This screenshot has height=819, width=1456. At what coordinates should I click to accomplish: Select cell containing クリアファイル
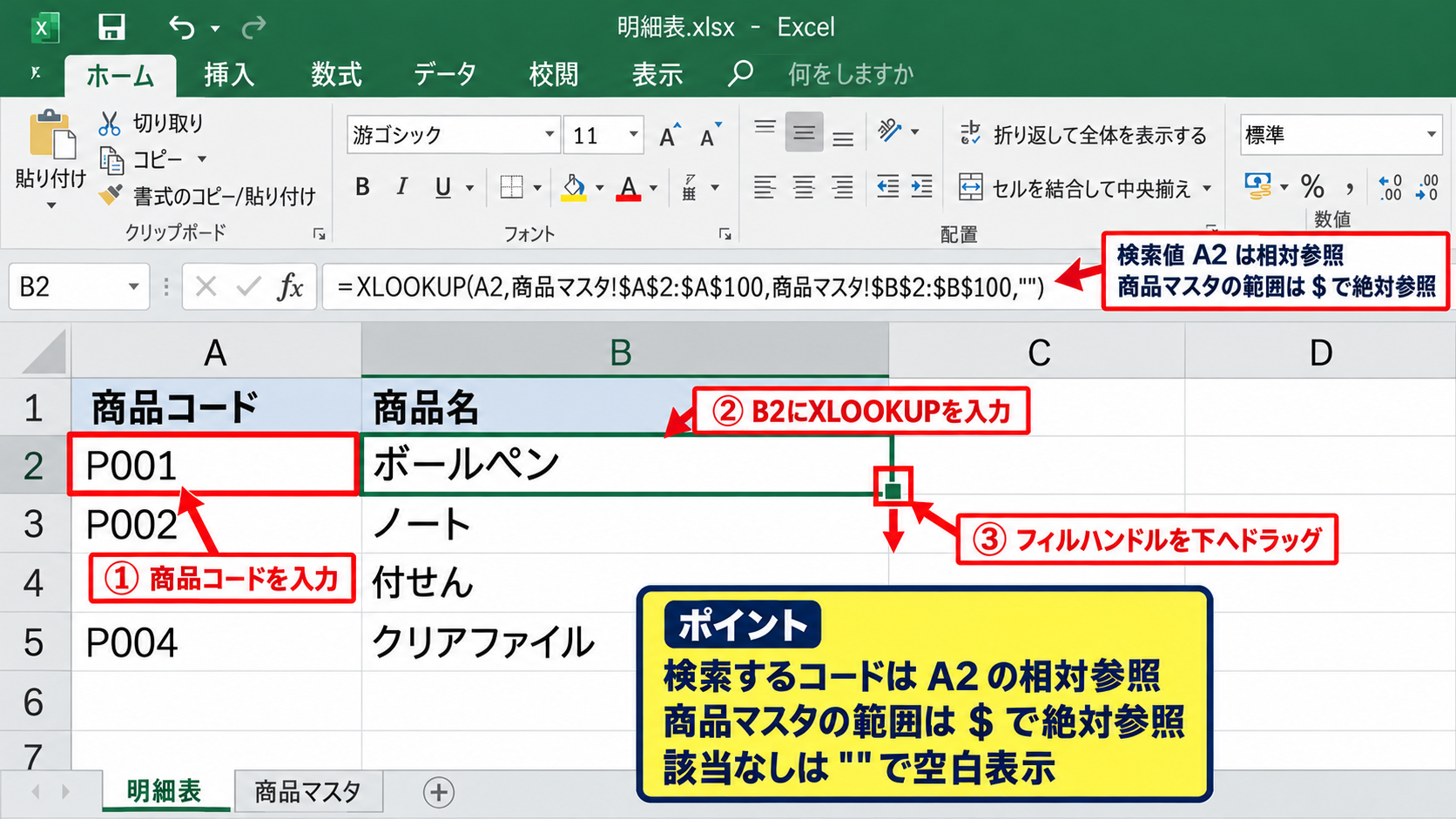point(625,642)
